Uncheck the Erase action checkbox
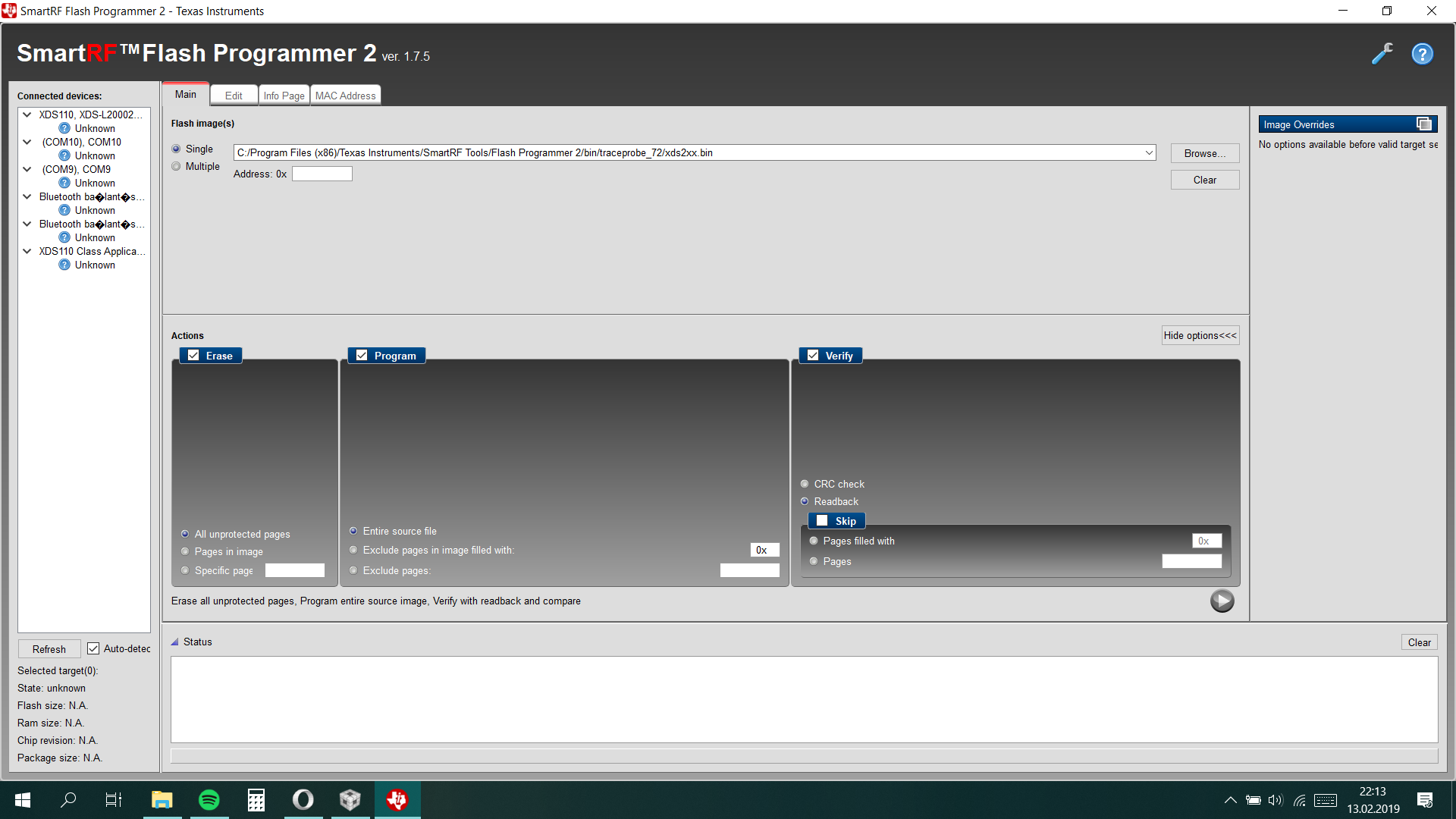This screenshot has height=819, width=1456. (193, 355)
